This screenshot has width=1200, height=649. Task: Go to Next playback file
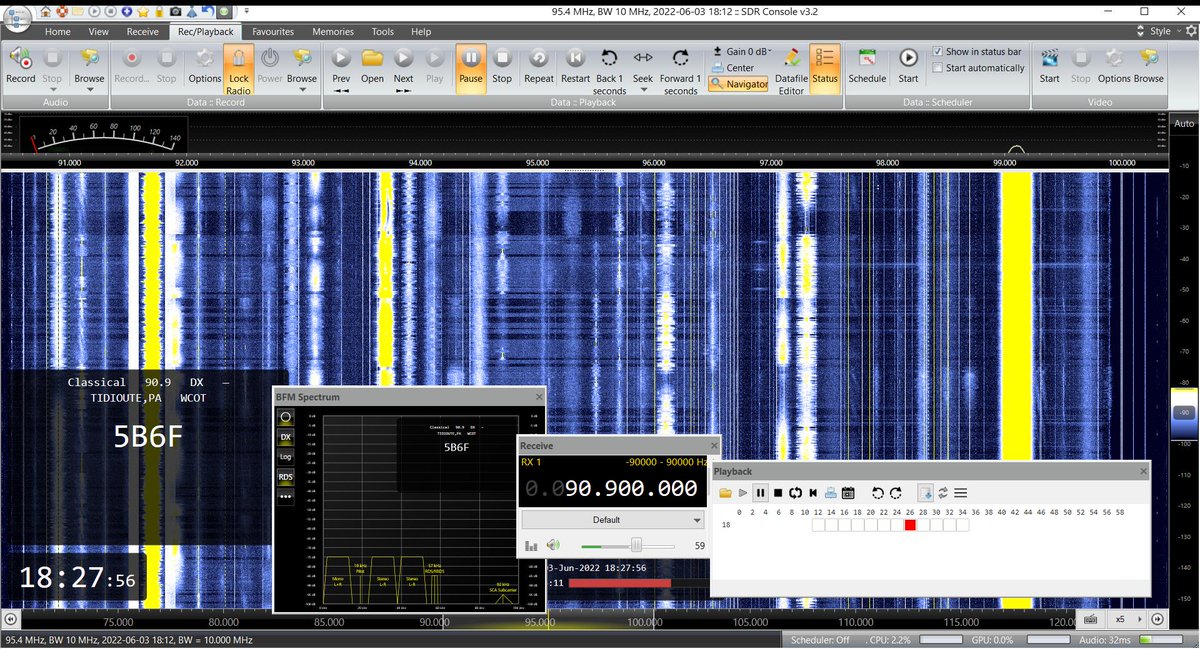[403, 70]
